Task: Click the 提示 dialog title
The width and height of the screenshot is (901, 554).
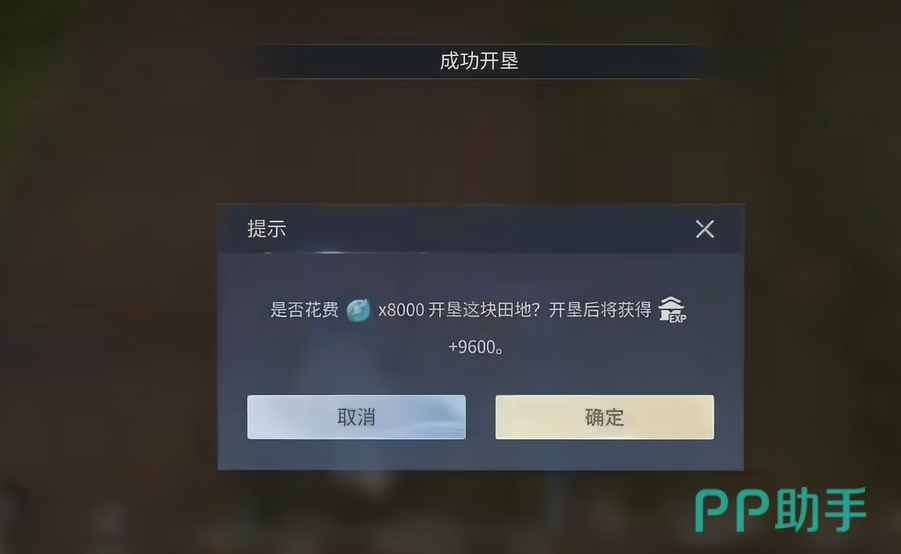Action: point(267,229)
